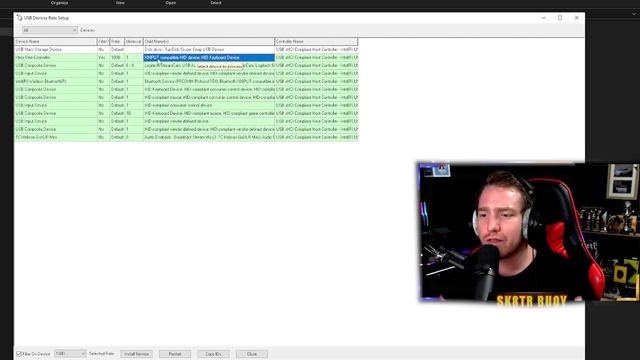Screen dimensions: 640x360
Task: Click the Audio Endpoint Broadcast Stream Mix cell
Action: [x=209, y=137]
